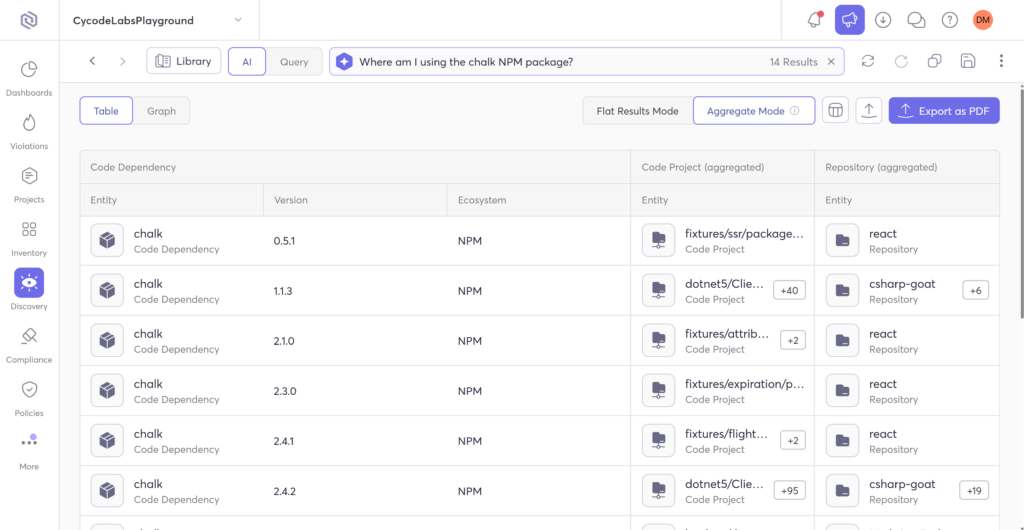Viewport: 1024px width, 530px height.
Task: Open the Compliance sidebar item
Action: click(x=29, y=346)
